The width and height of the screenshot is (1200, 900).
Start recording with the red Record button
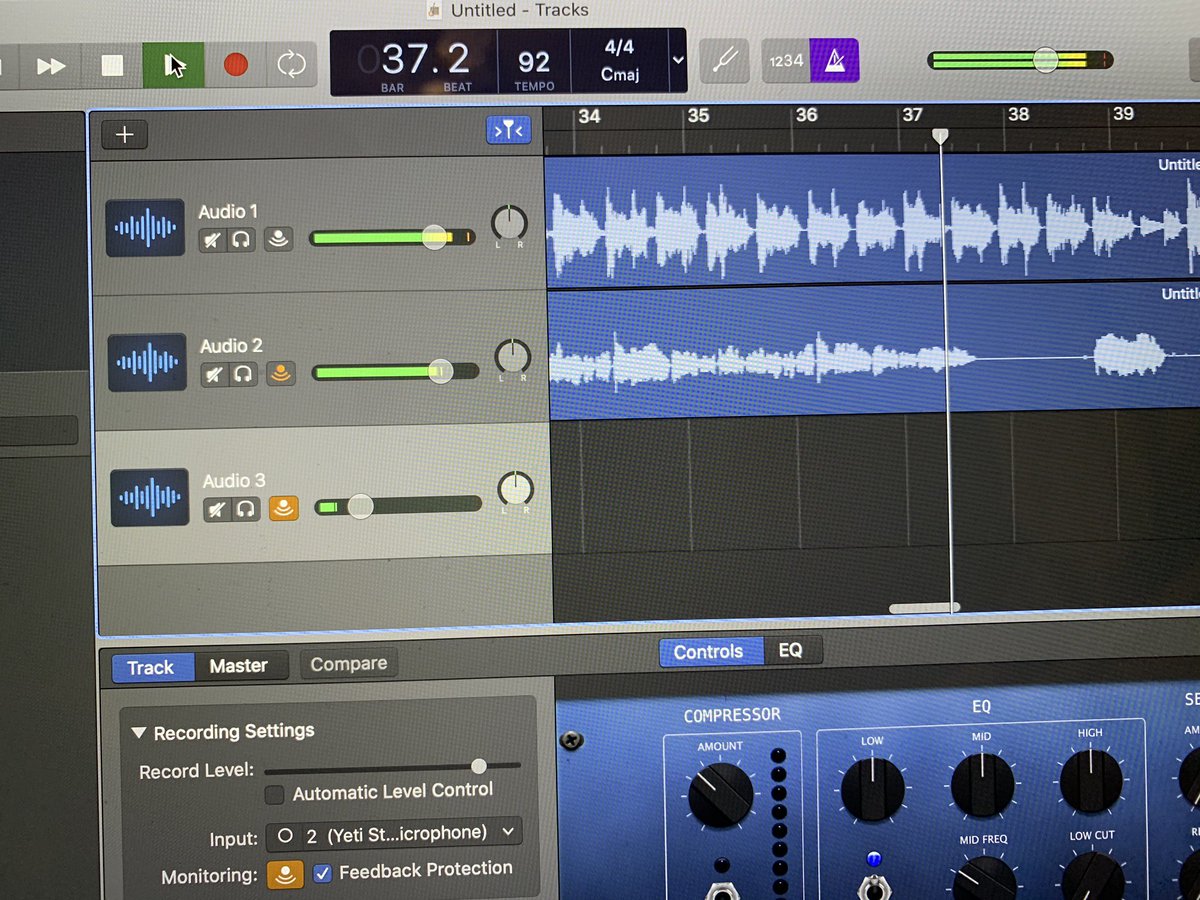pos(236,65)
